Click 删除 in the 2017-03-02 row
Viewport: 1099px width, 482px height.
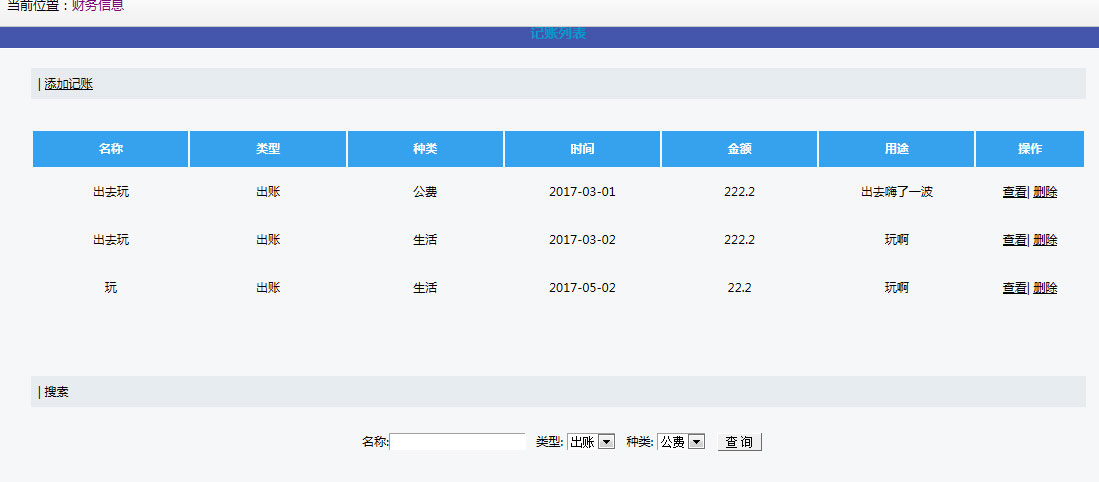(1045, 240)
